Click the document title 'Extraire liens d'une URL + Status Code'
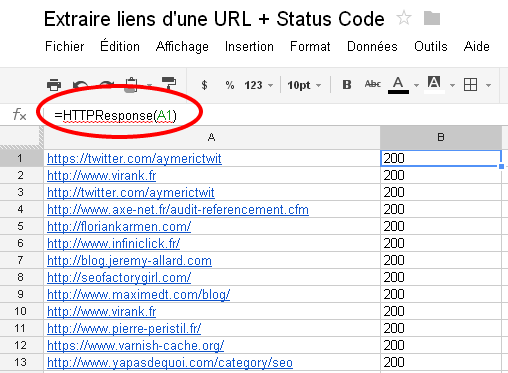This screenshot has height=373, width=508. click(214, 19)
